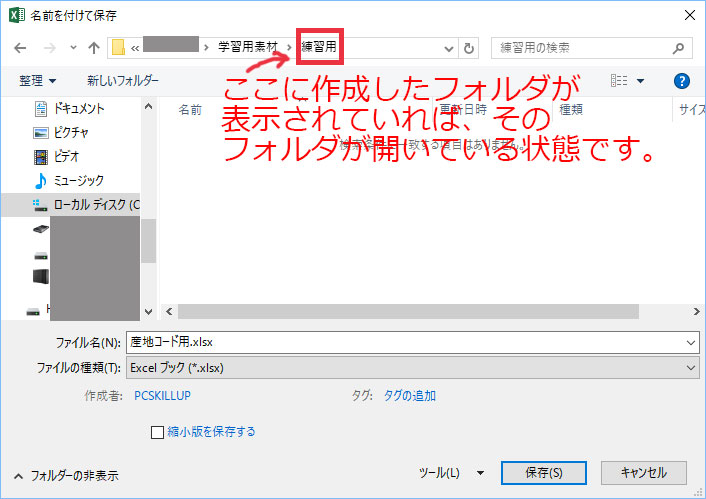Click the ピクチャ picture icon
The height and width of the screenshot is (499, 706).
(41, 133)
